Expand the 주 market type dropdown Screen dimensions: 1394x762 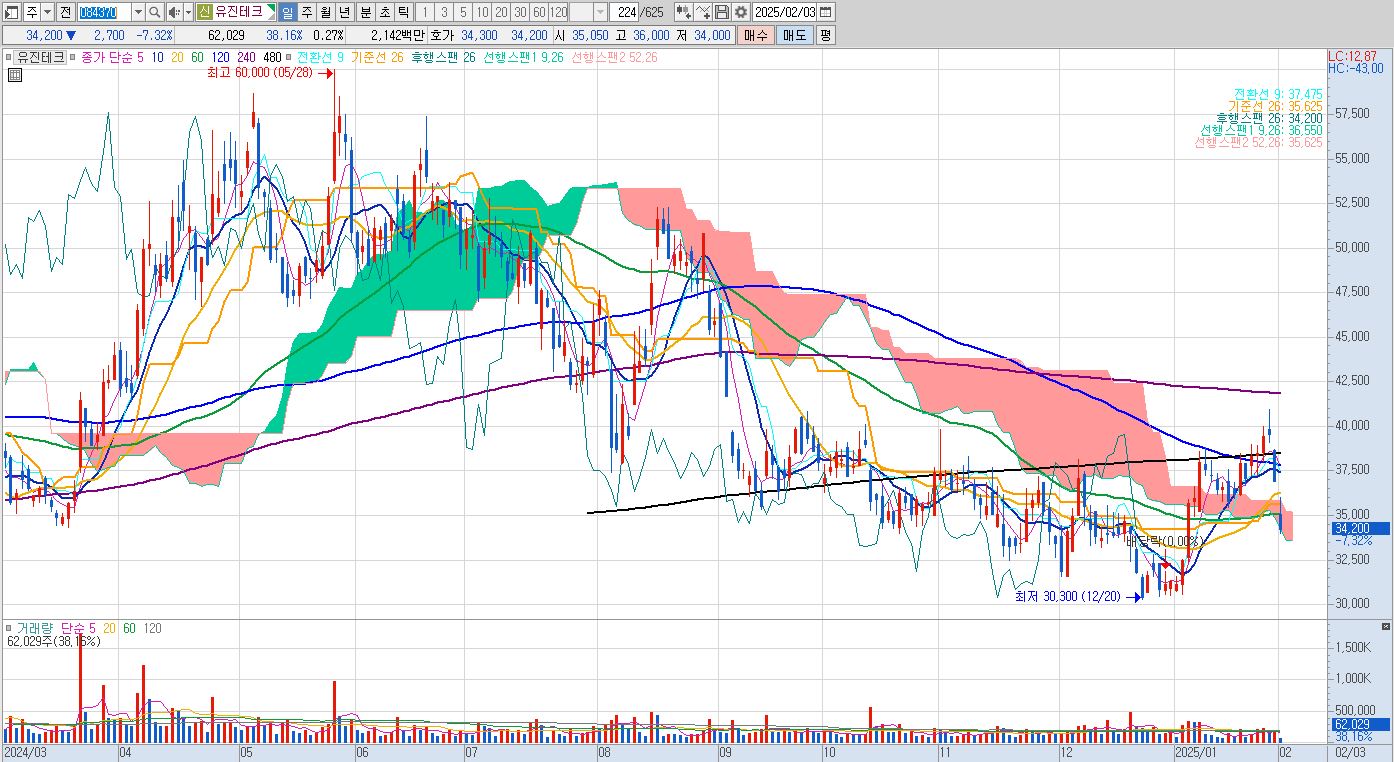pyautogui.click(x=45, y=12)
